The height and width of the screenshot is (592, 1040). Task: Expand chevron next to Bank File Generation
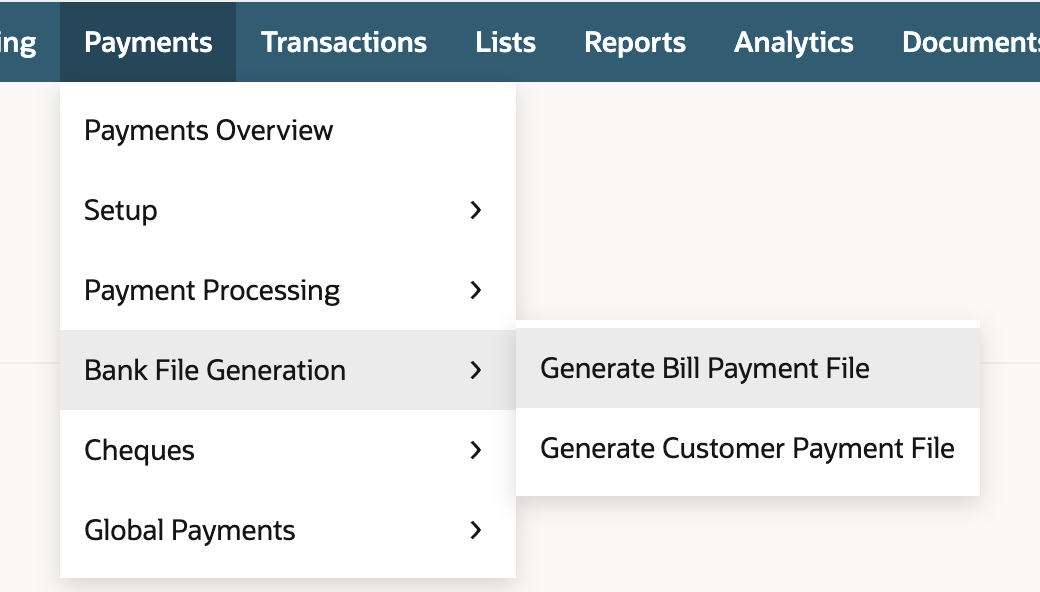476,370
